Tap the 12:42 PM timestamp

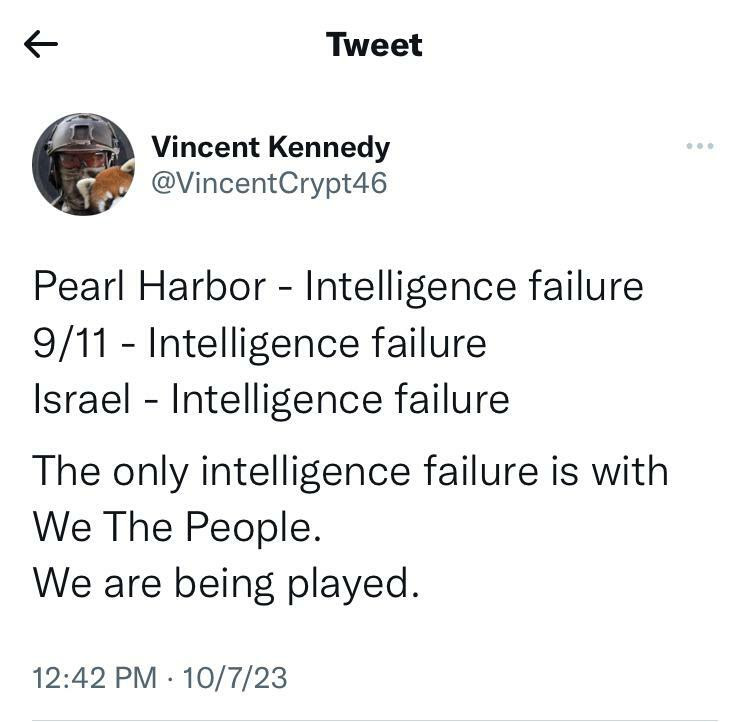[x=95, y=678]
